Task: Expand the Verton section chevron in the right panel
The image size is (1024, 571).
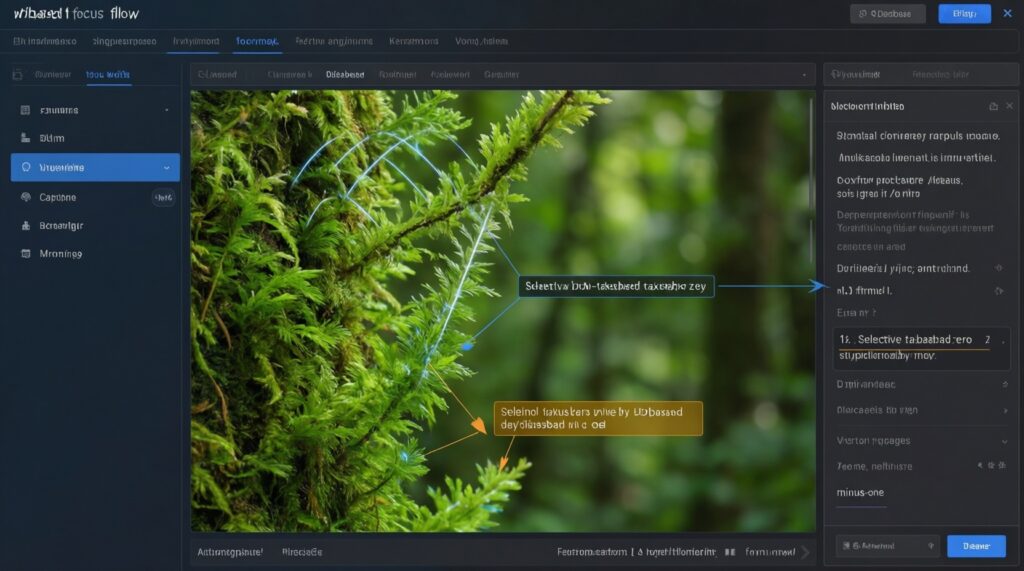Action: (1004, 440)
